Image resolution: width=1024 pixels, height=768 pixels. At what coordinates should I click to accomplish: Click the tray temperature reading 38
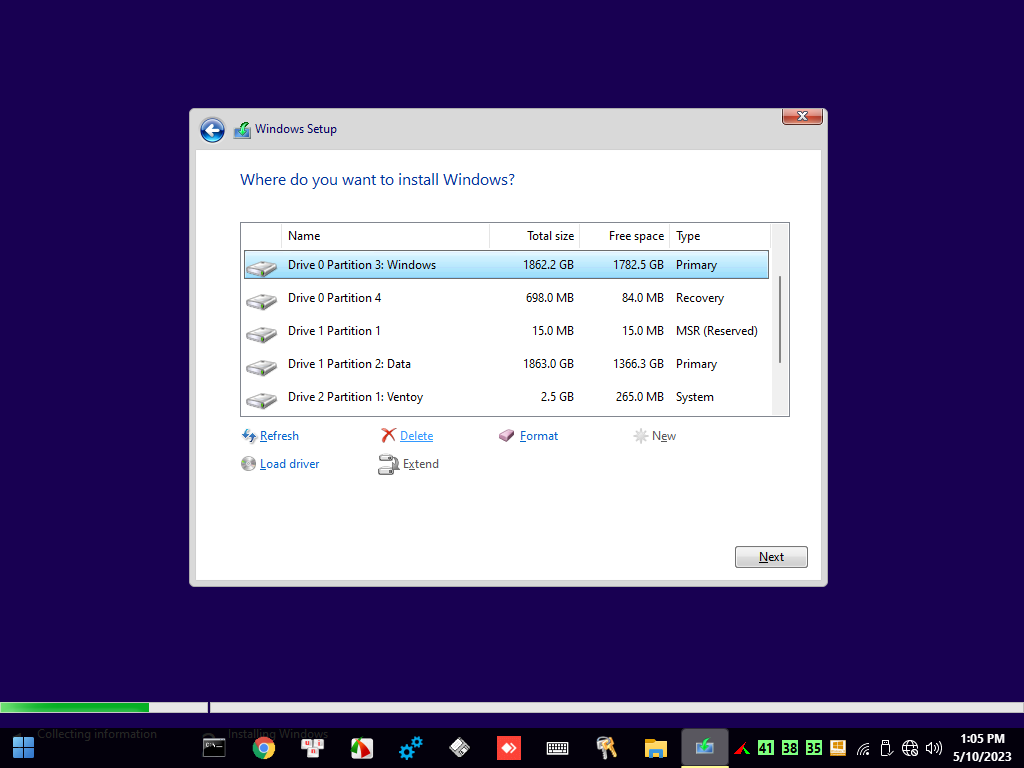790,748
